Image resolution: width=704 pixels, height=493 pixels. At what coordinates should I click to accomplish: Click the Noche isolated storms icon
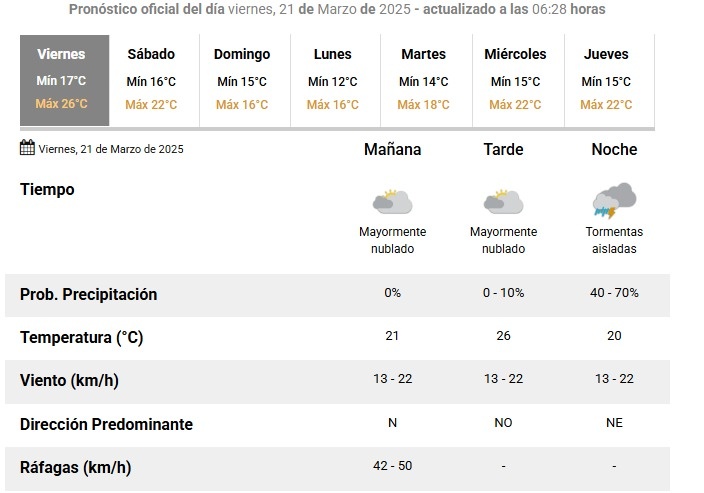614,200
